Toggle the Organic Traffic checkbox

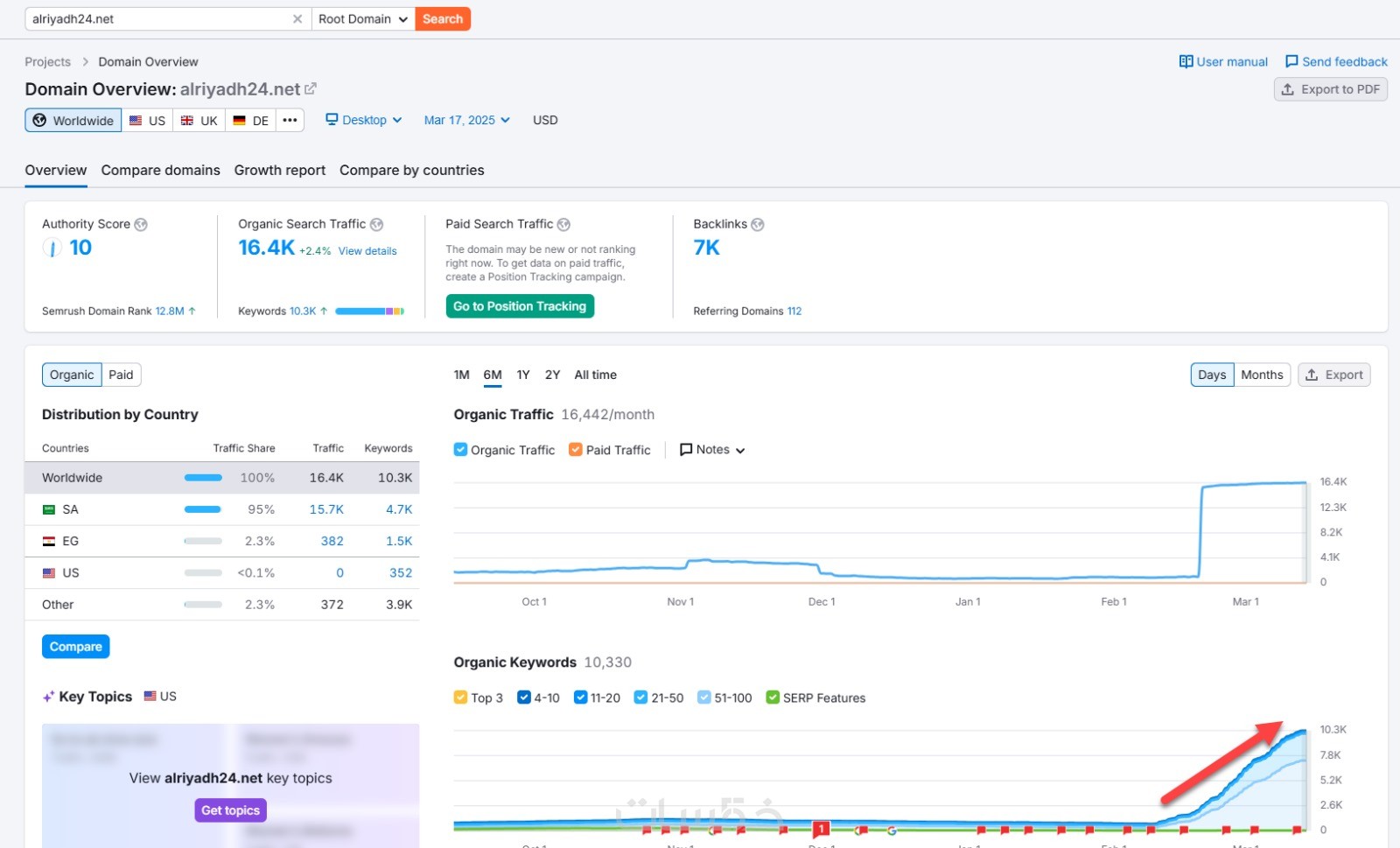(460, 449)
